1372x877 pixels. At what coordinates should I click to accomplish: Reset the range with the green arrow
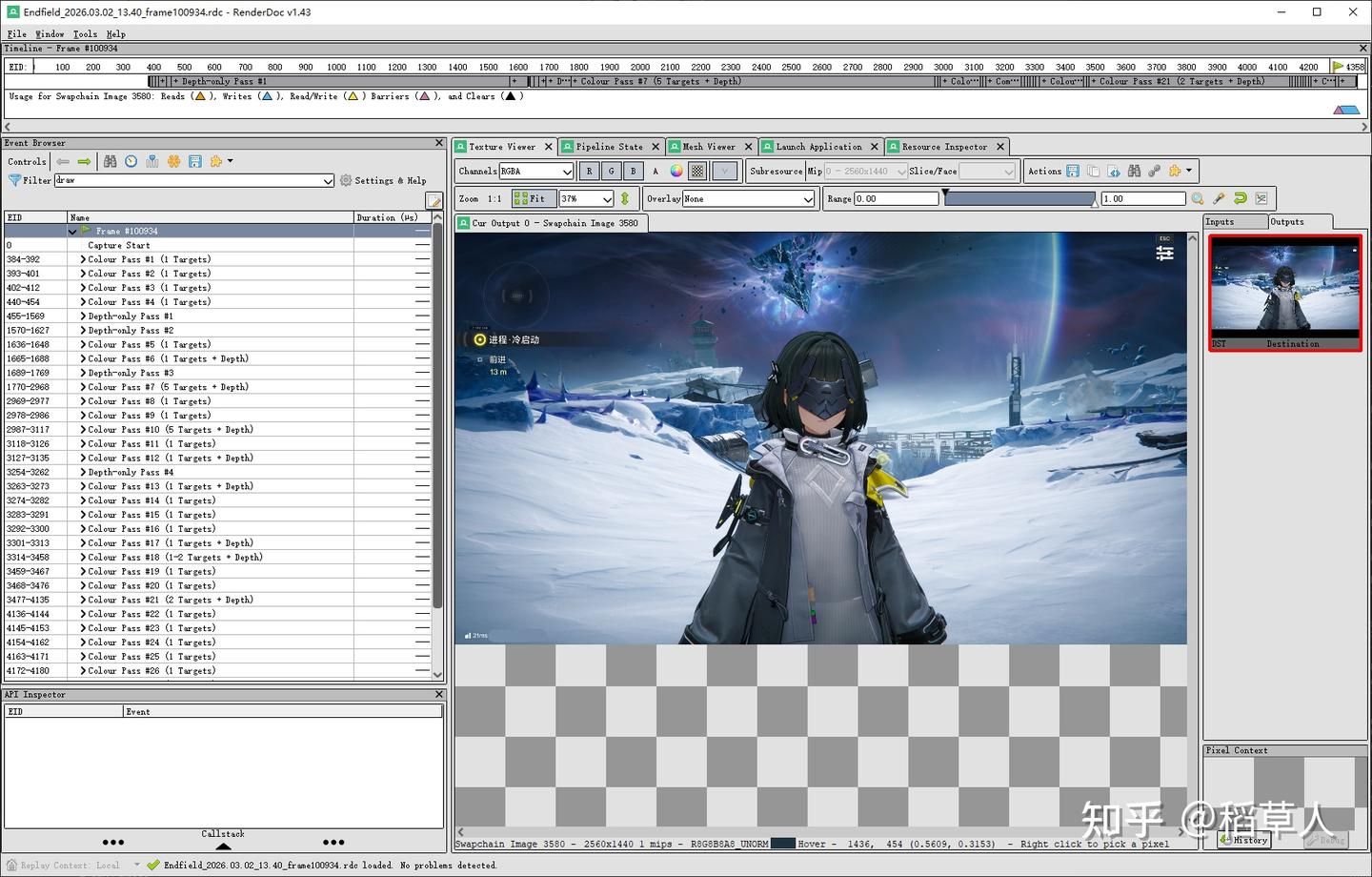(x=1240, y=198)
